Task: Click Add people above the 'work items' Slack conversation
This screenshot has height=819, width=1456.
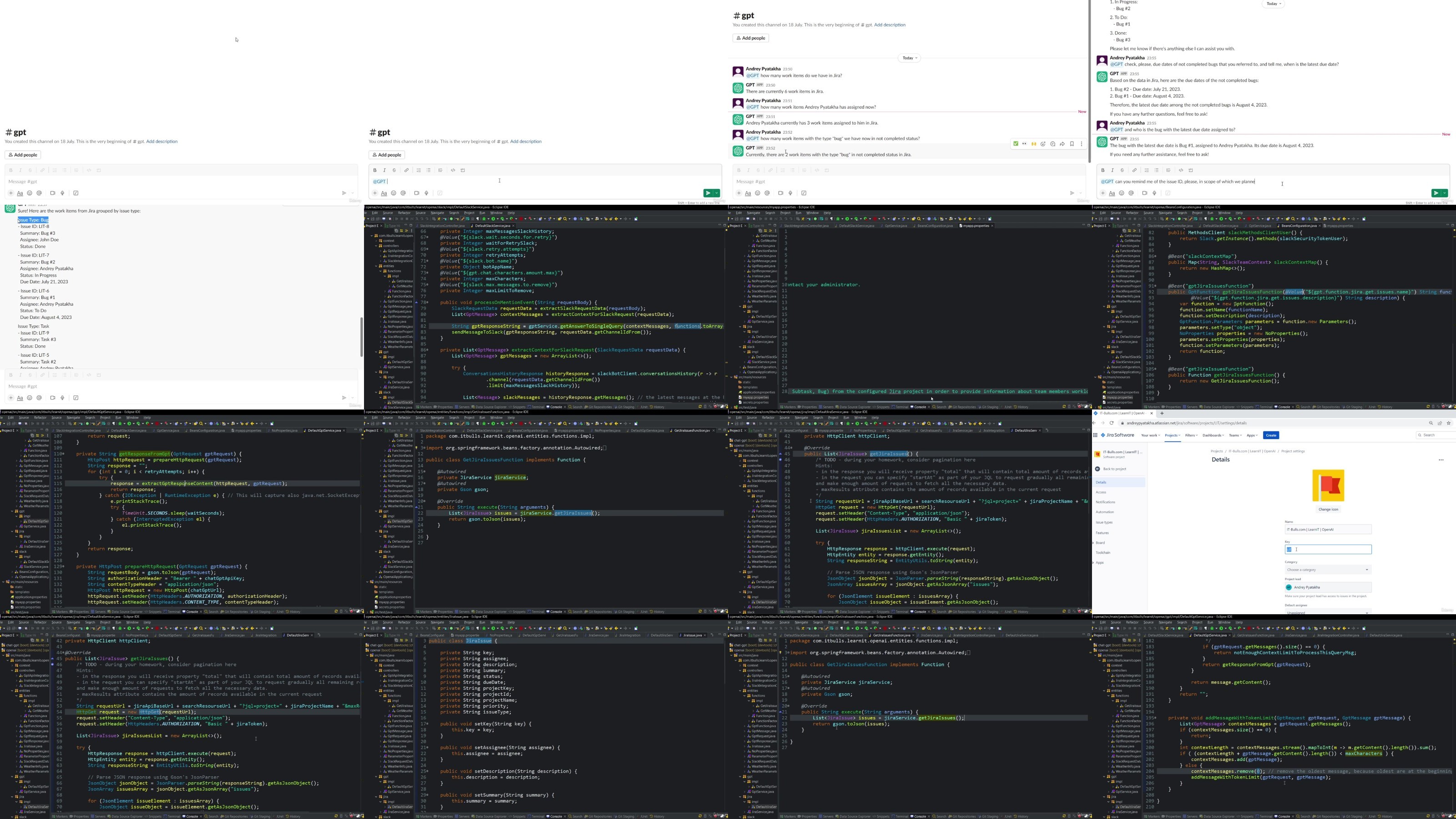Action: 751,38
